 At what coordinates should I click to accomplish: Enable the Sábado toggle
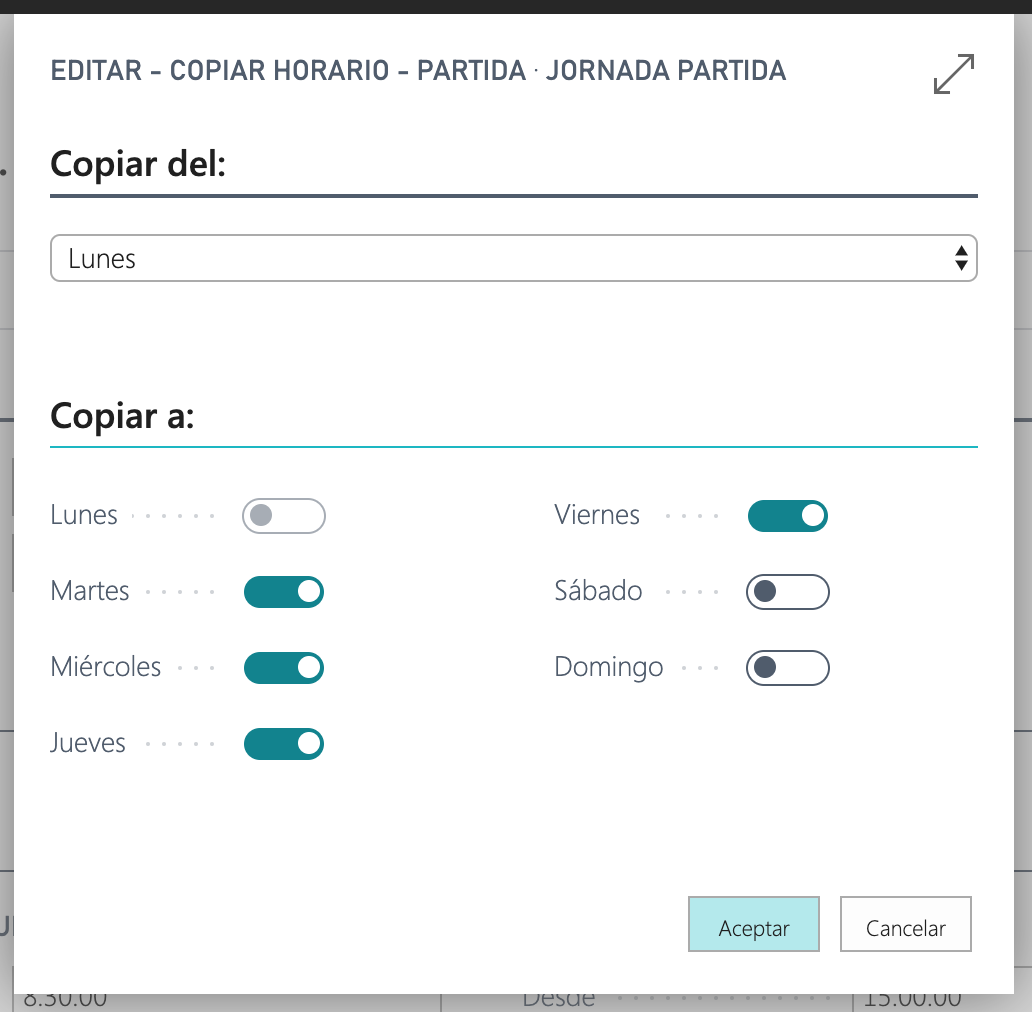tap(788, 592)
